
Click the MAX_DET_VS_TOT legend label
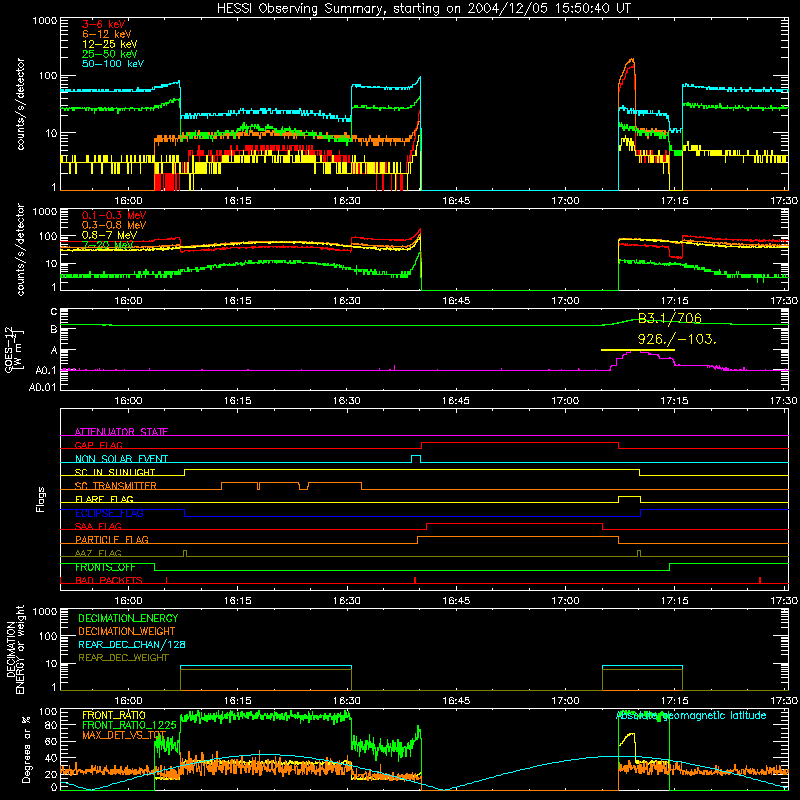click(124, 735)
